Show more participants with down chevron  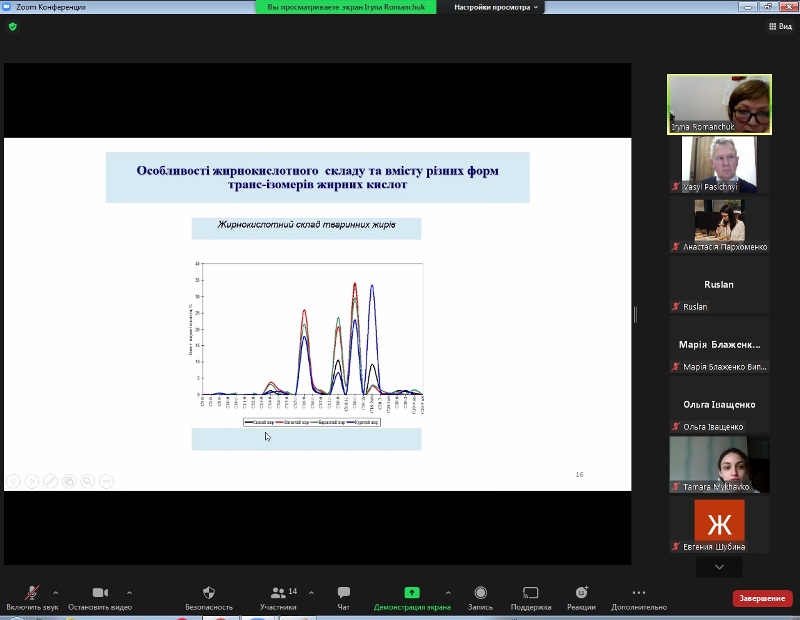719,567
